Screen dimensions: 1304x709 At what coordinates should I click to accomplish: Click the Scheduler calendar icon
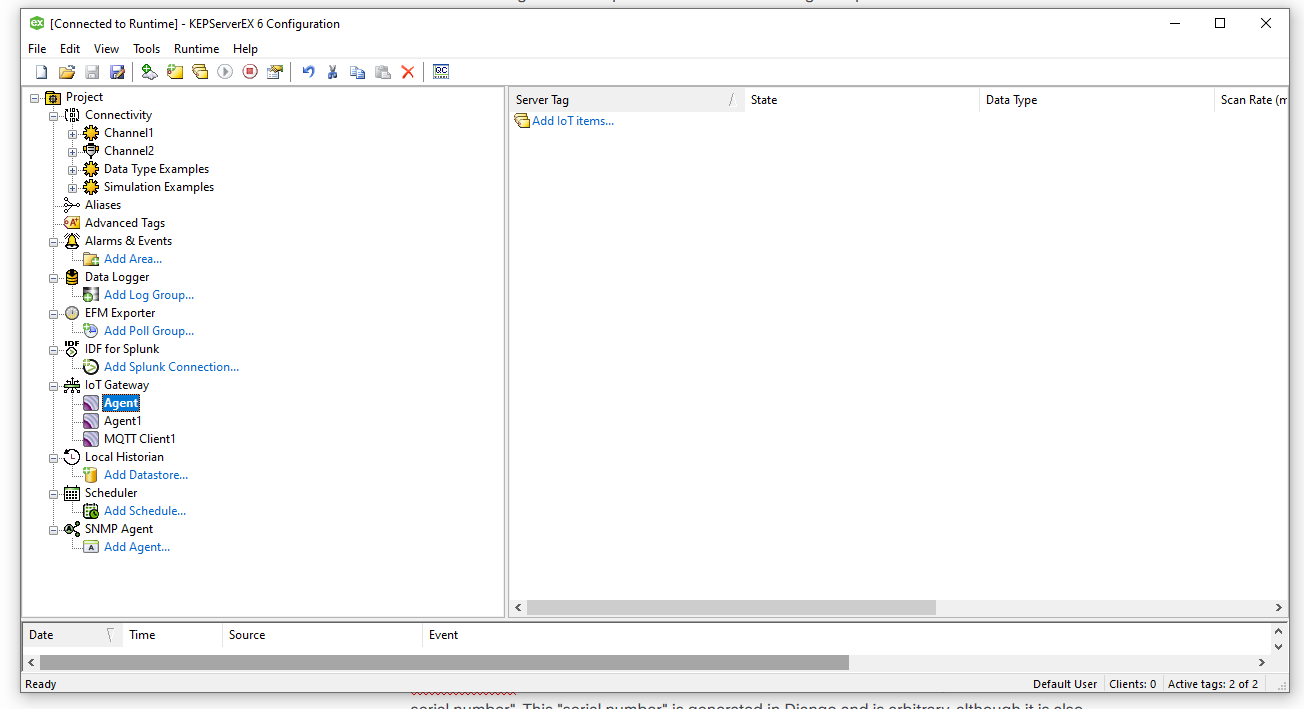[72, 493]
